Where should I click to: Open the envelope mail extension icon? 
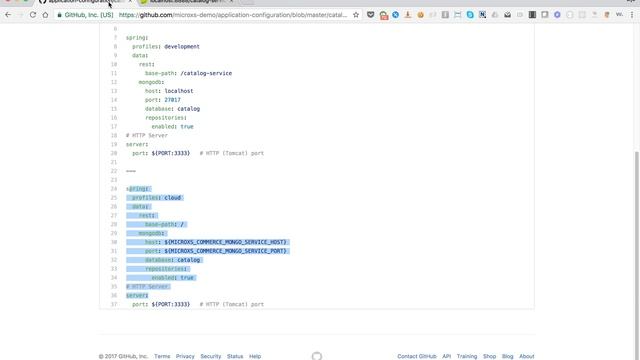(x=507, y=15)
